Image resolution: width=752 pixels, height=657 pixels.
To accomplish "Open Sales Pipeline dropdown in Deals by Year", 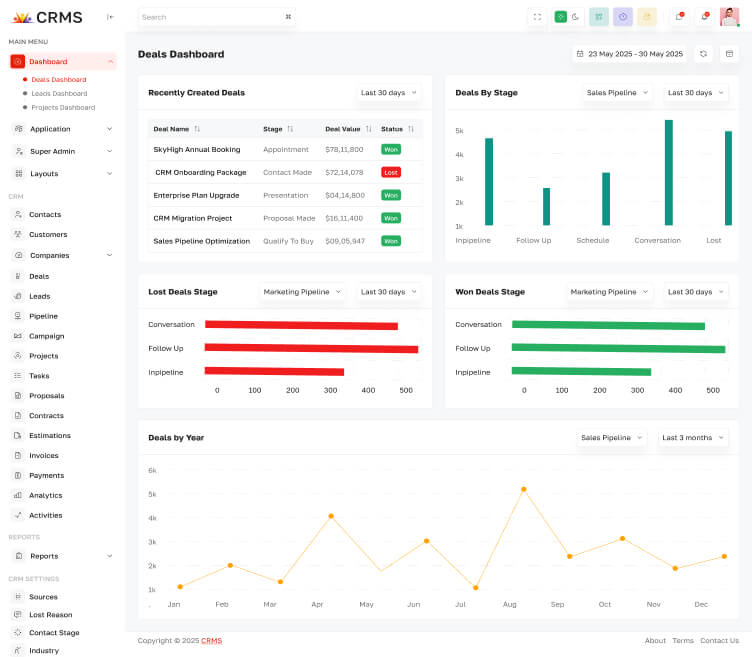I will [611, 437].
